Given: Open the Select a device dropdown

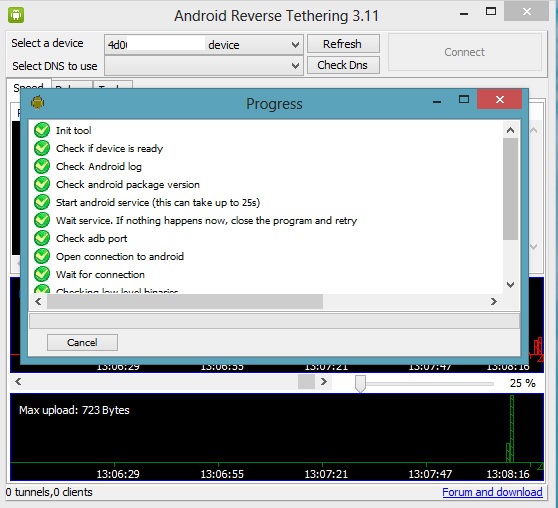Looking at the screenshot, I should [x=204, y=44].
